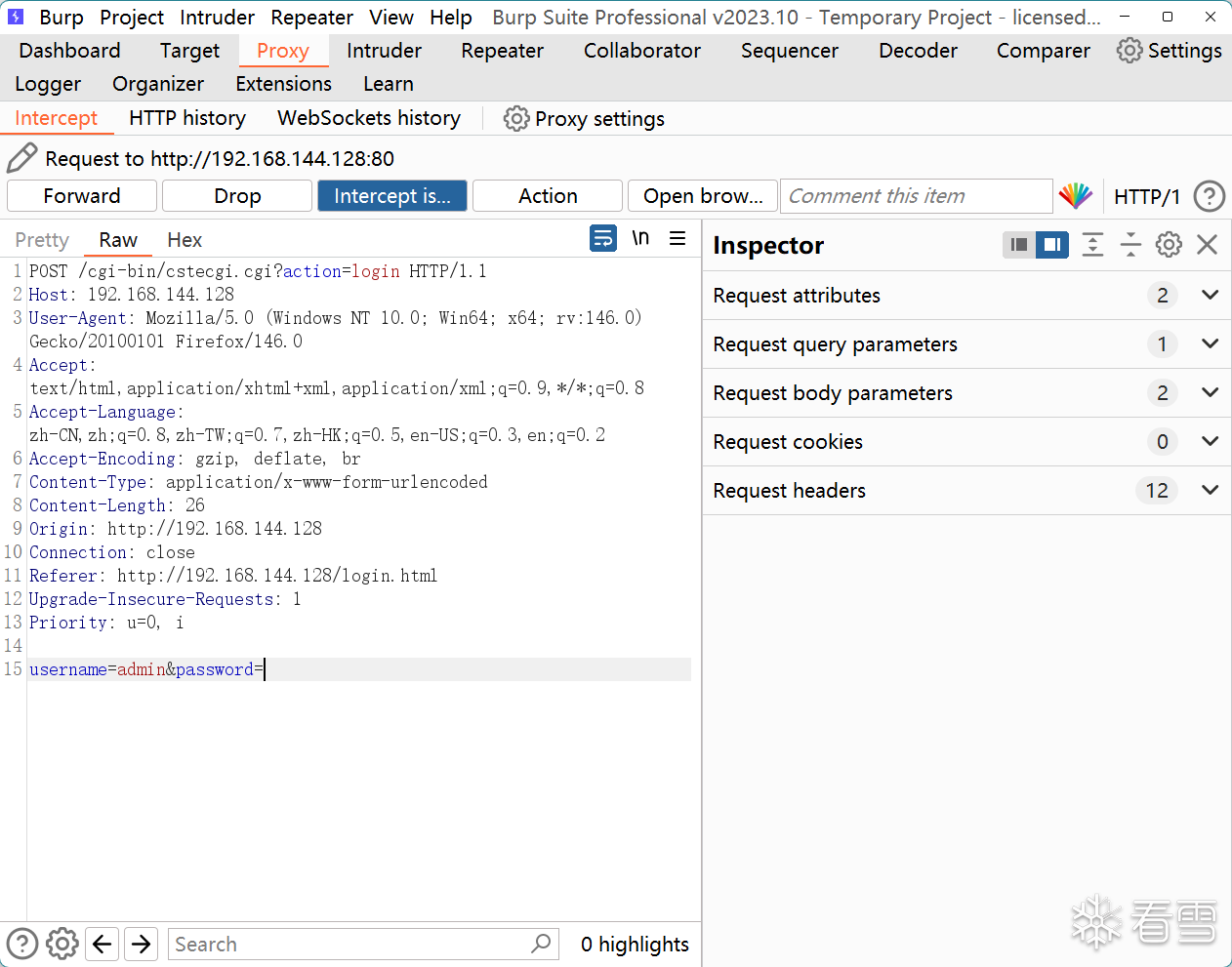
Task: Click the 0 highlights label
Action: click(x=635, y=945)
